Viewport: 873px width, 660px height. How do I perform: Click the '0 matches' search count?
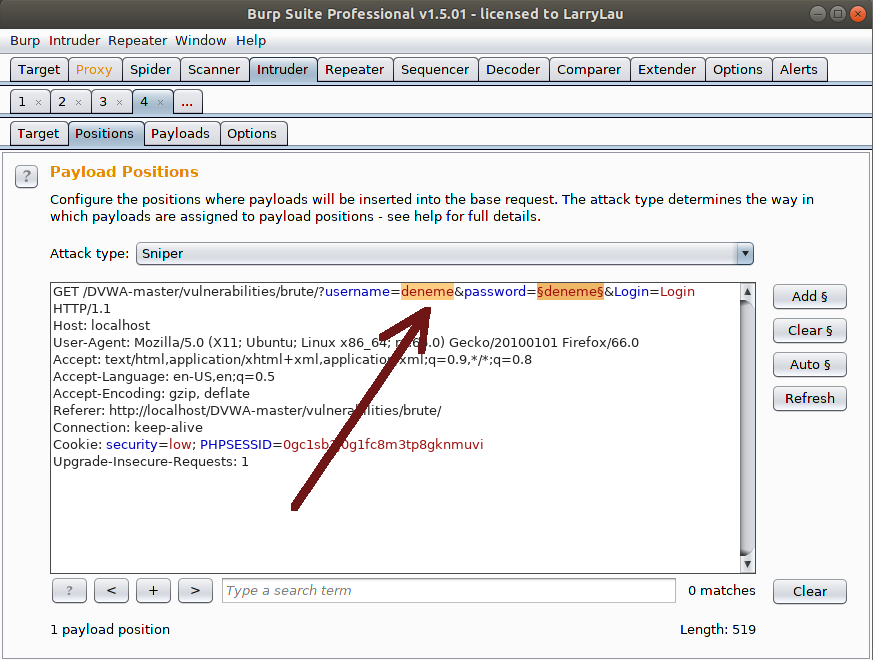[x=722, y=590]
